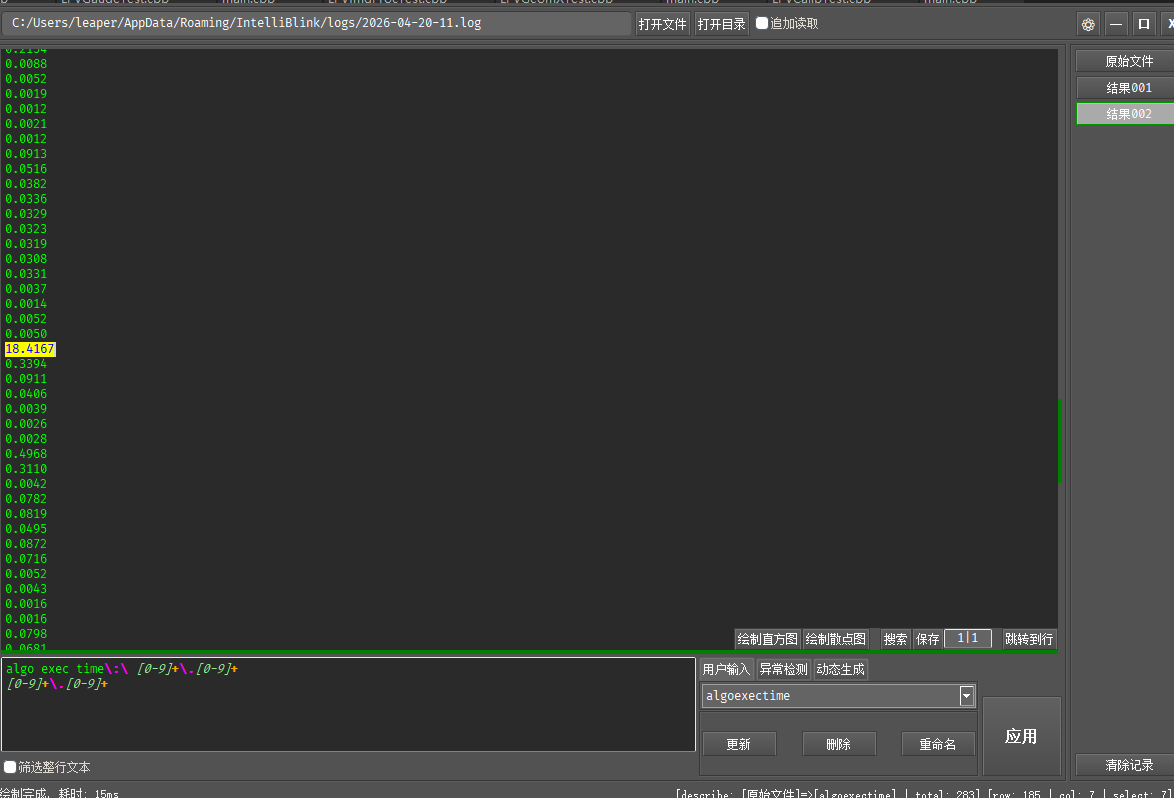Click the value 0.3110
The width and height of the screenshot is (1174, 798).
26,469
